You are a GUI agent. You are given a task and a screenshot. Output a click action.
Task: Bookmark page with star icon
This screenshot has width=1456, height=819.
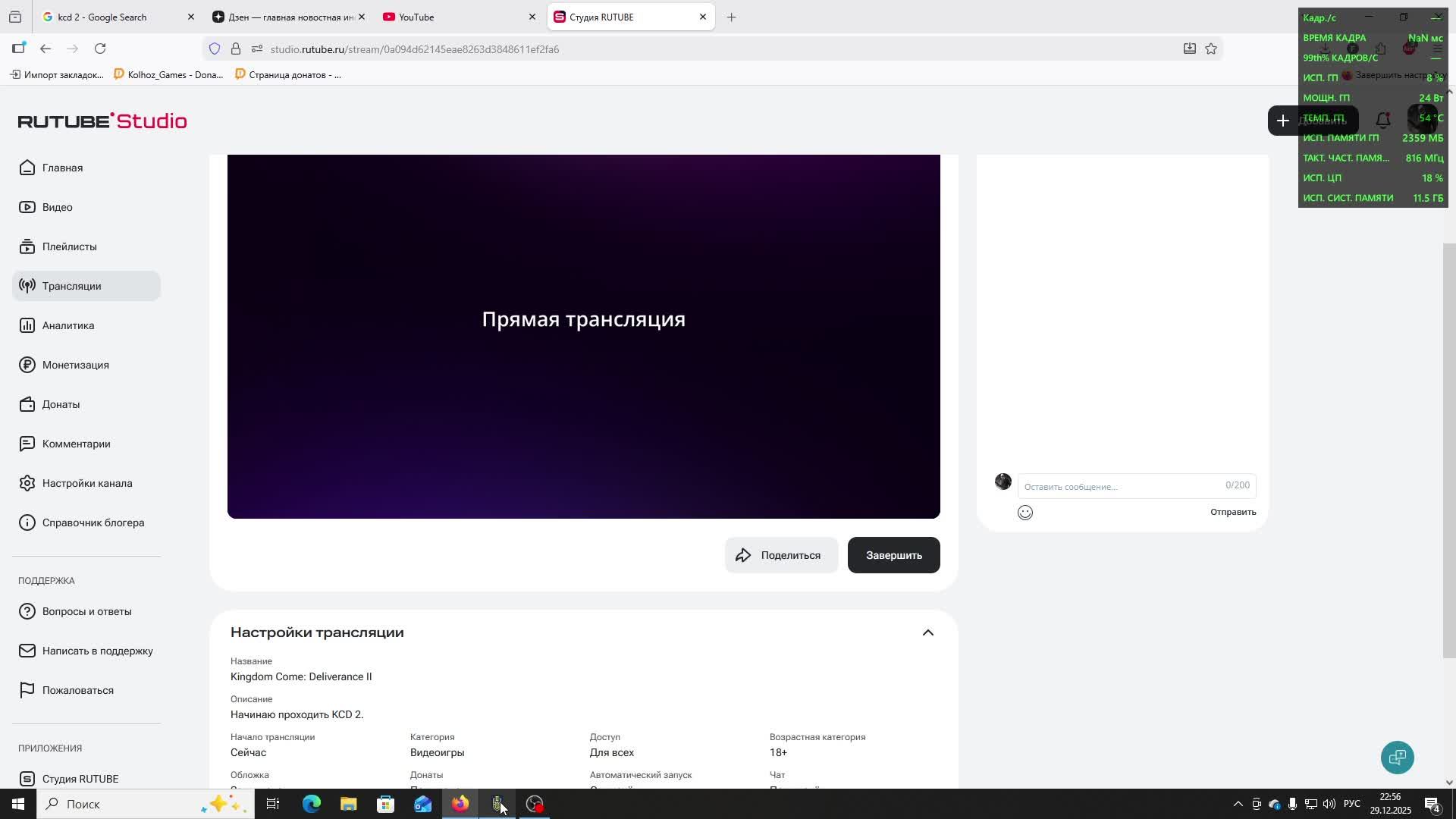point(1211,49)
